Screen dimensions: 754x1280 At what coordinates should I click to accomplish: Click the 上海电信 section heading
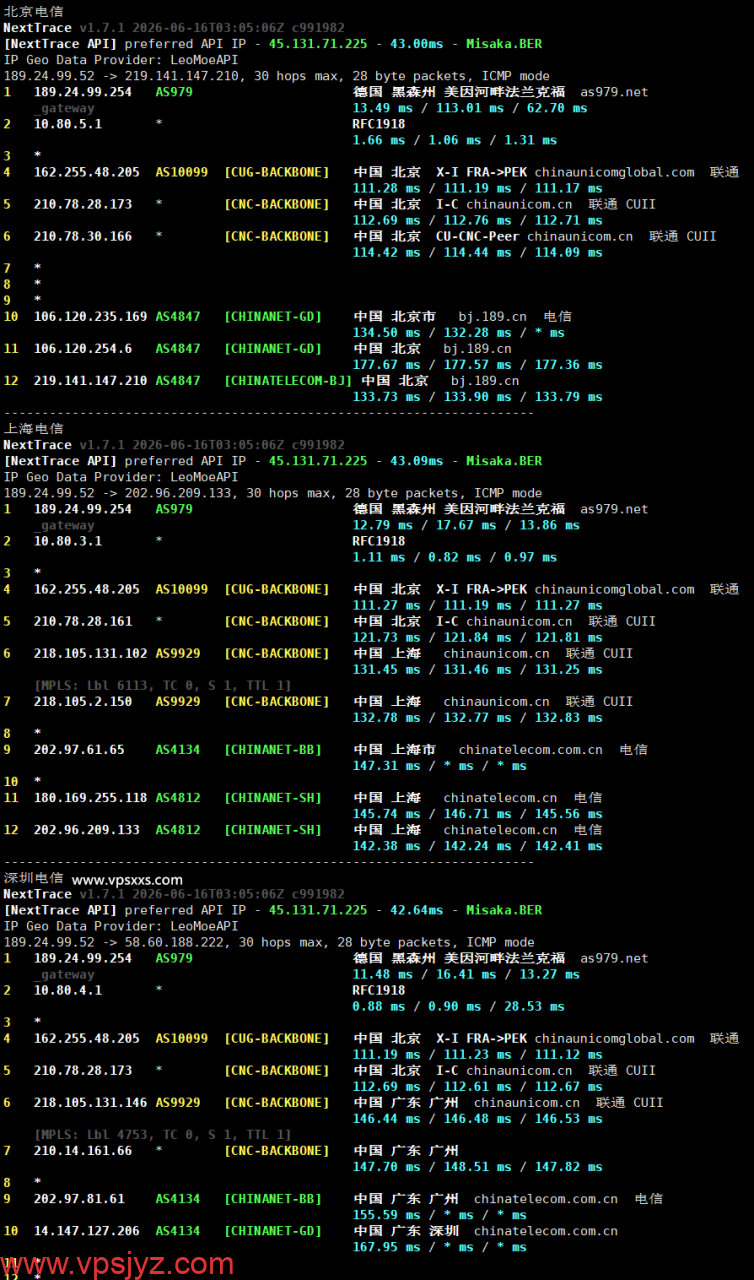tap(33, 428)
